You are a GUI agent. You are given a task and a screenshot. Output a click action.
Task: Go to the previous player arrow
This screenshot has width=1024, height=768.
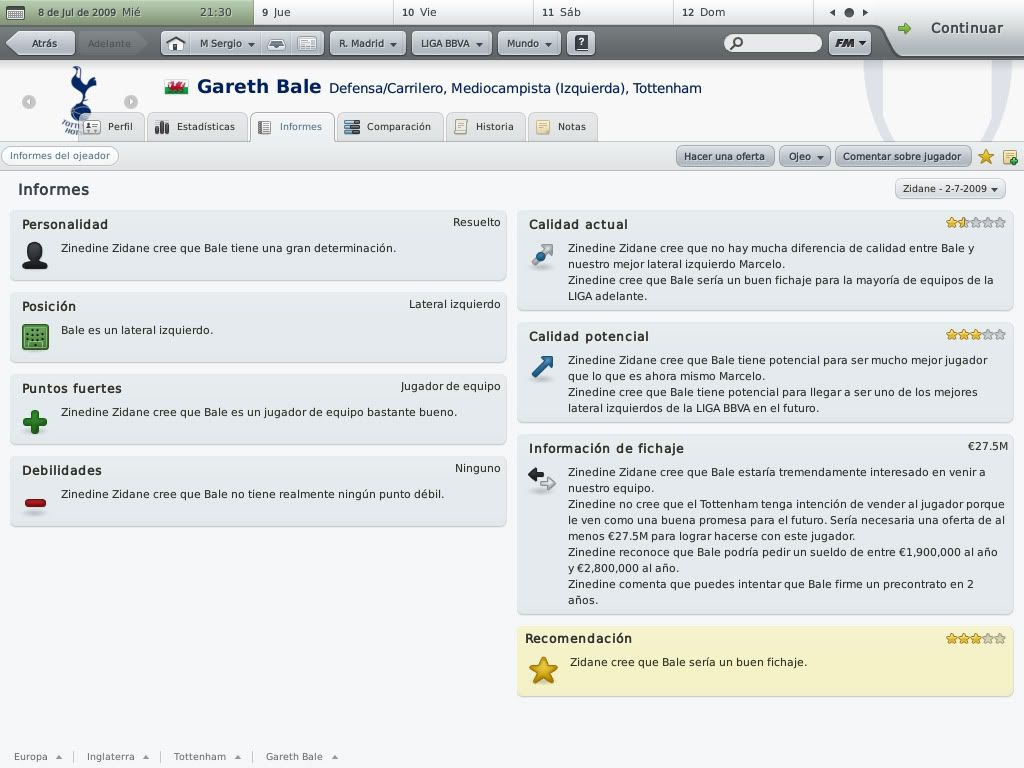tap(29, 101)
